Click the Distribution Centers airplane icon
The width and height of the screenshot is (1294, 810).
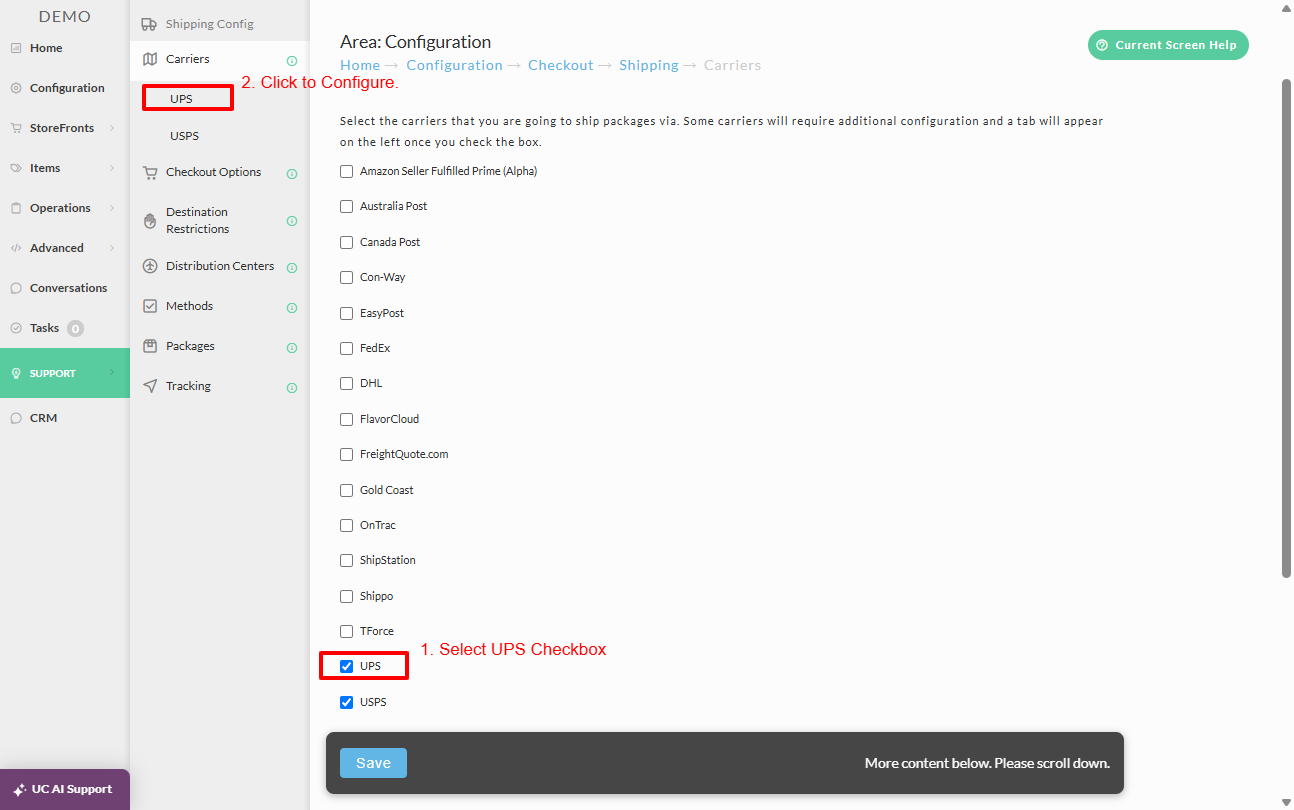[x=150, y=266]
